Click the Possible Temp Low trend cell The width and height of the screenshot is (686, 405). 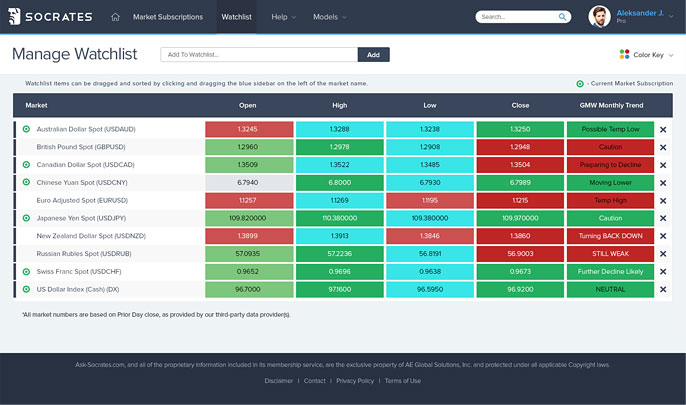point(610,129)
